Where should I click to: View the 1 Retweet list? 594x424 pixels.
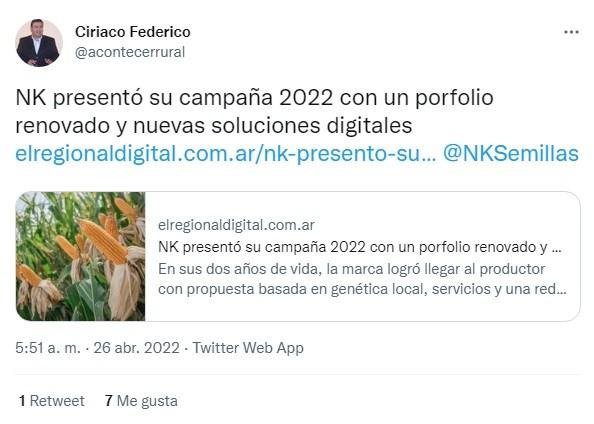pos(52,401)
